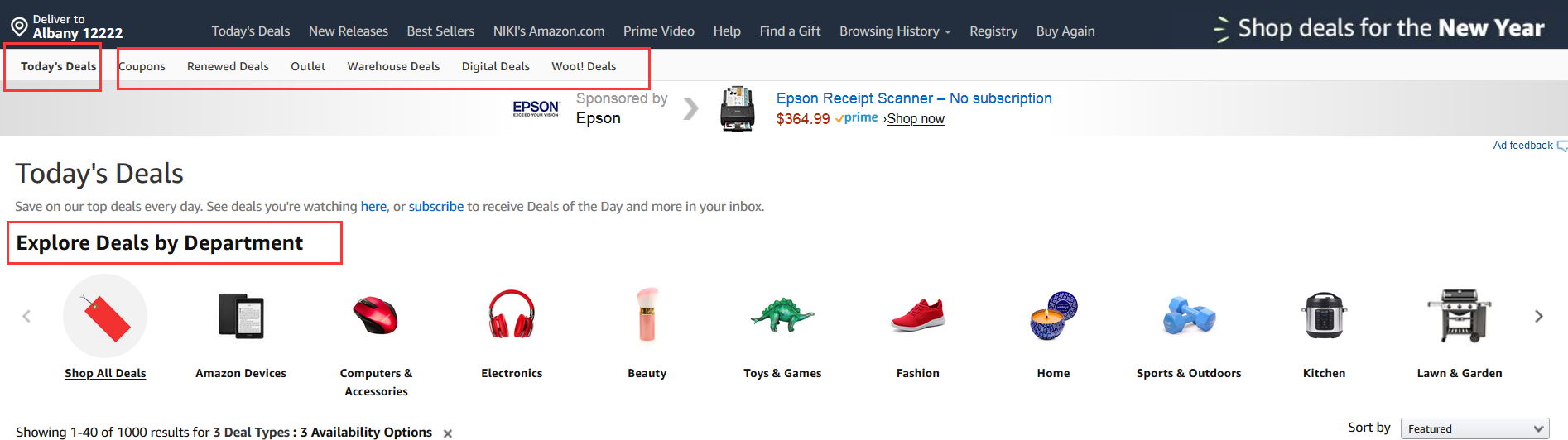1568x440 pixels.
Task: Open Sports & Outdoors dumbbell icon
Action: (x=1189, y=316)
